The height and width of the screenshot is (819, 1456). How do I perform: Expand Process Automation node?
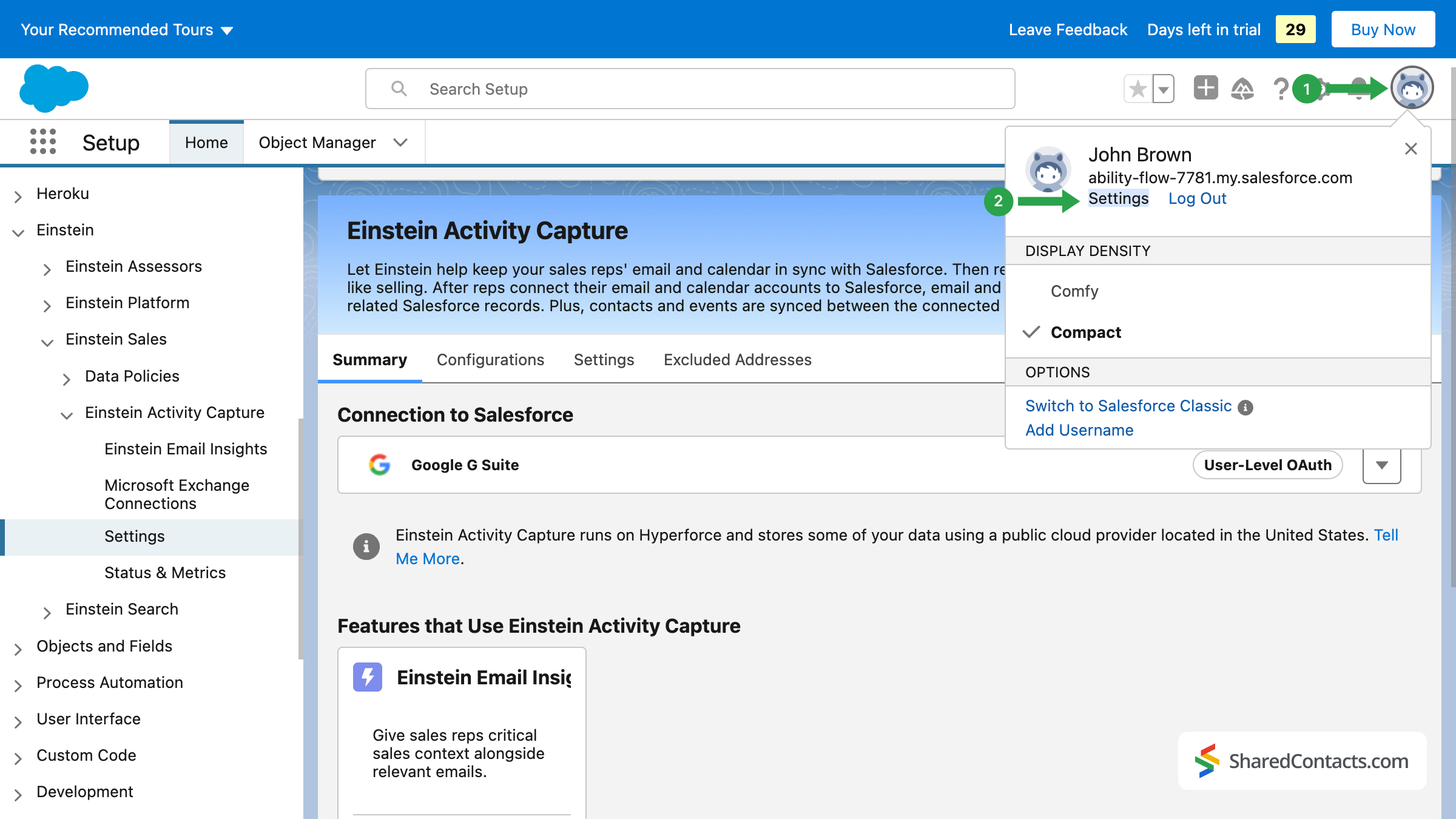pyautogui.click(x=18, y=686)
